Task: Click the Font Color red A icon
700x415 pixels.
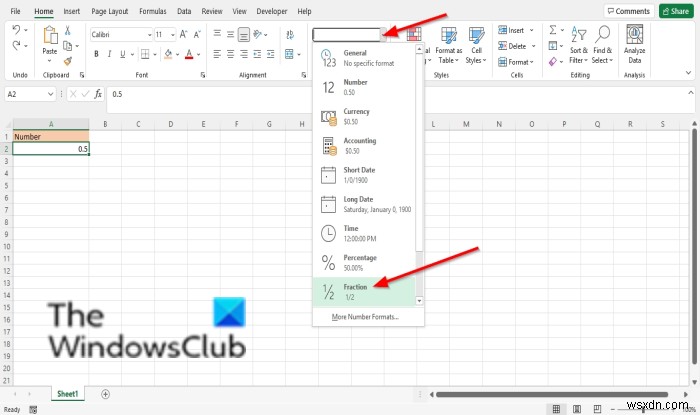Action: pos(189,54)
